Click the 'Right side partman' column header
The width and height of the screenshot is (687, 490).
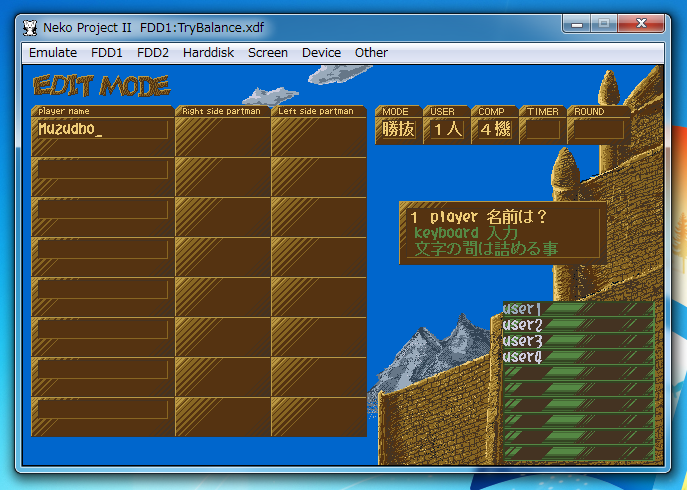221,111
